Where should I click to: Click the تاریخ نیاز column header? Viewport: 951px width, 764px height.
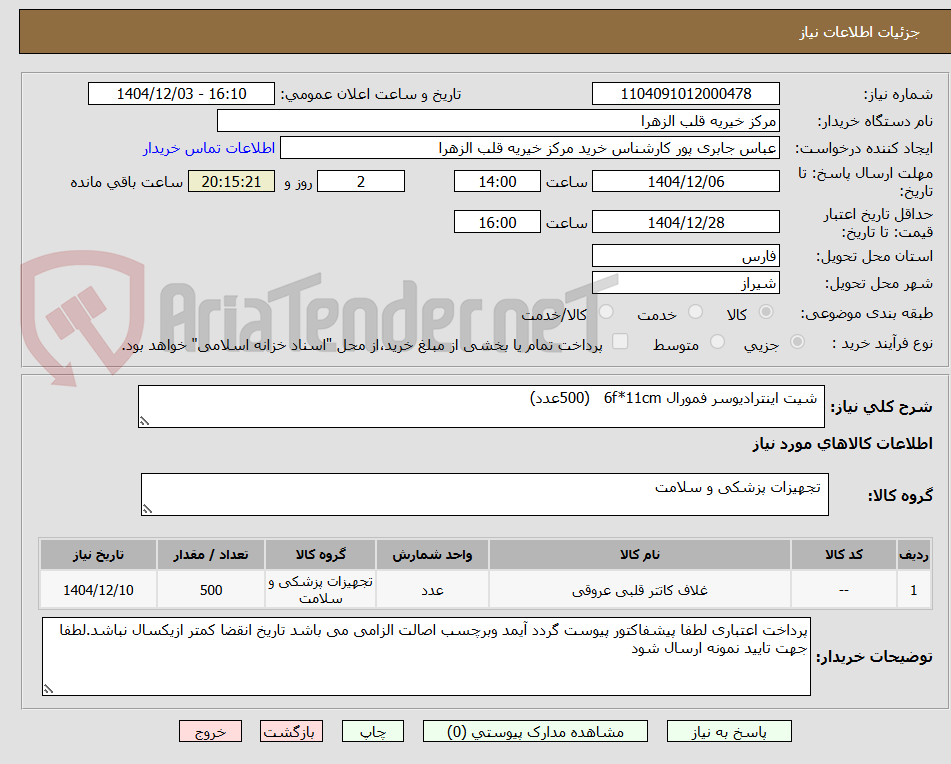pos(98,555)
